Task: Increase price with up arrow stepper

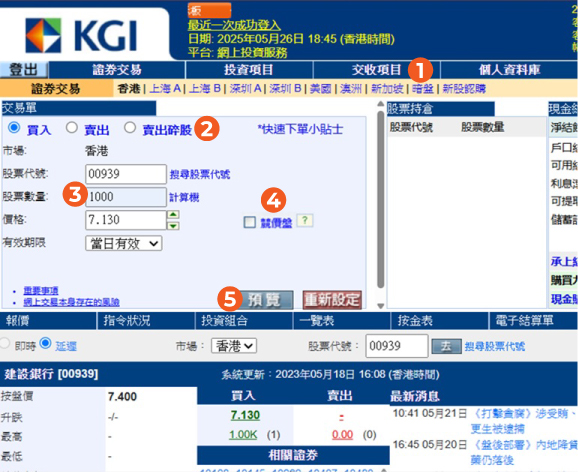Action: [x=173, y=215]
